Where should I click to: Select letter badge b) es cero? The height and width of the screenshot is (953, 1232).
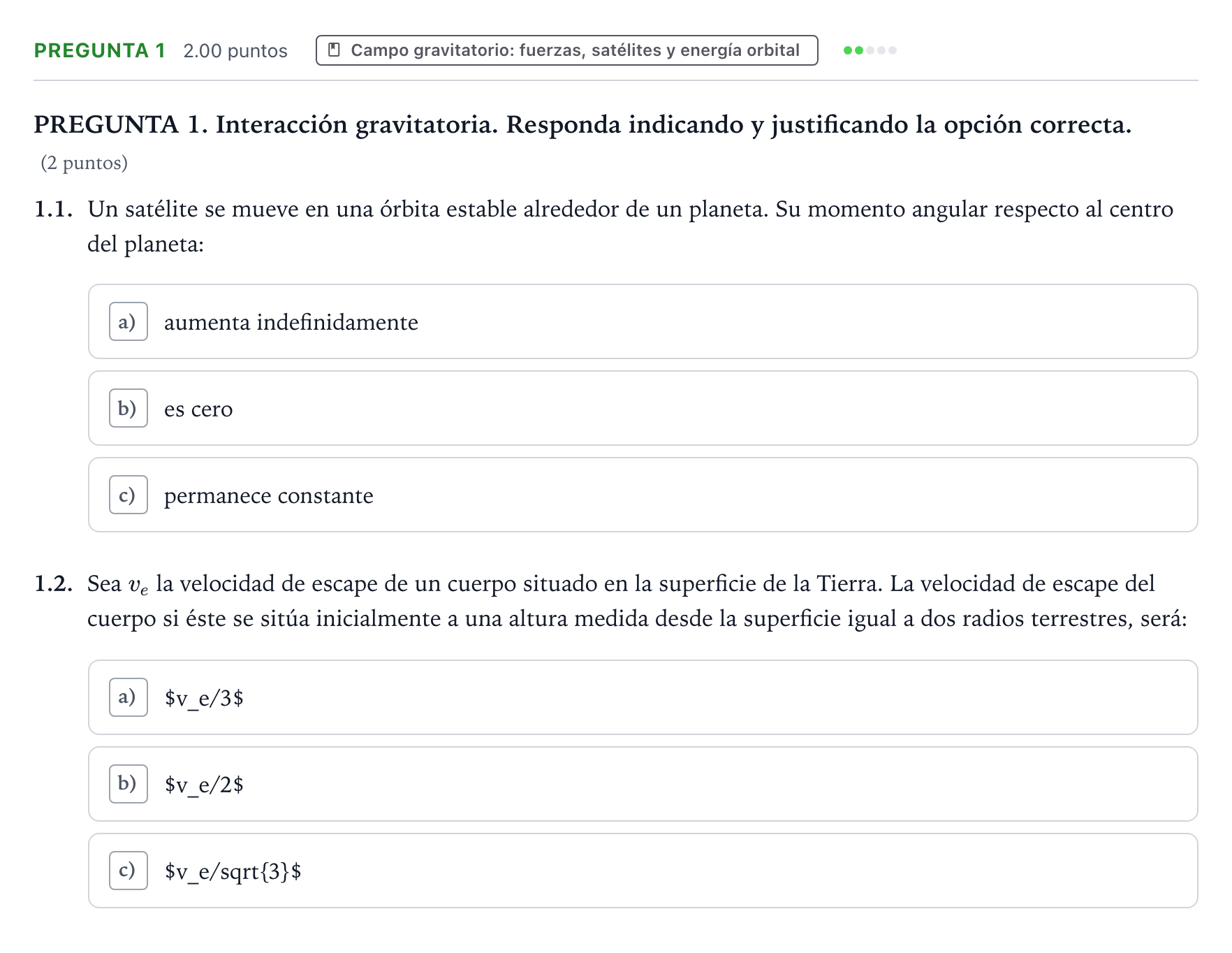pyautogui.click(x=129, y=408)
